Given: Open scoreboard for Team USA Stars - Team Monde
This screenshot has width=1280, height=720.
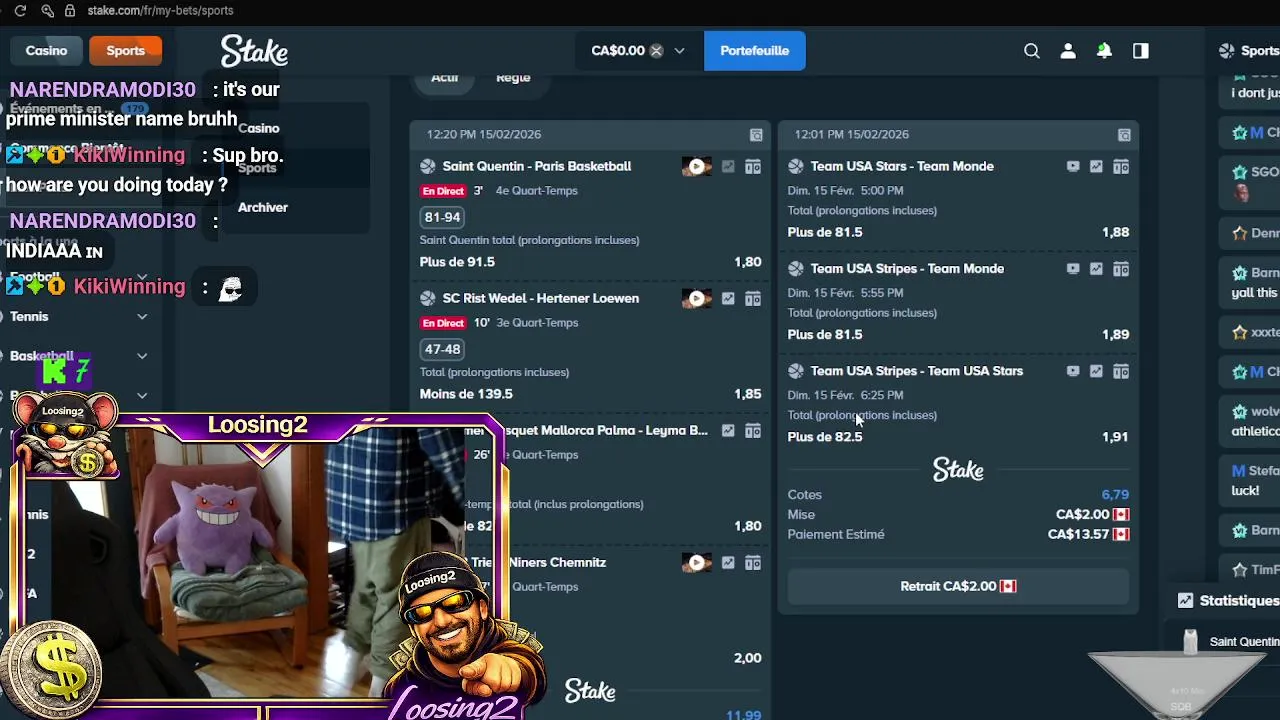Looking at the screenshot, I should pos(1121,167).
